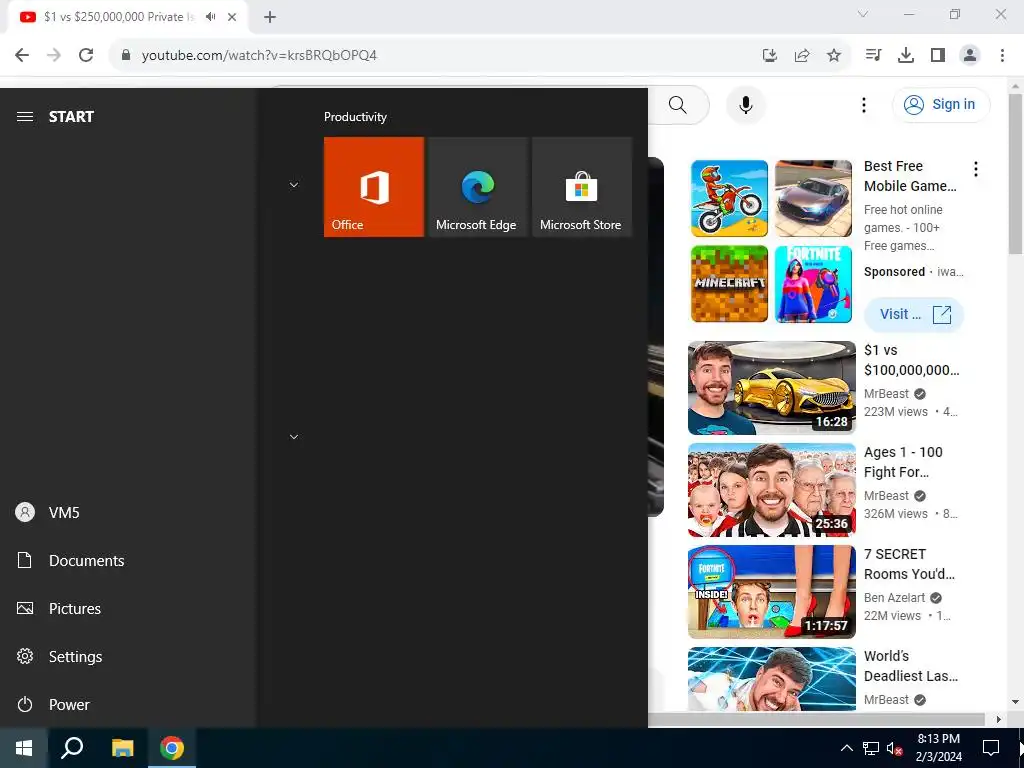Viewport: 1024px width, 768px height.
Task: Click the Productivity group header
Action: 355,117
